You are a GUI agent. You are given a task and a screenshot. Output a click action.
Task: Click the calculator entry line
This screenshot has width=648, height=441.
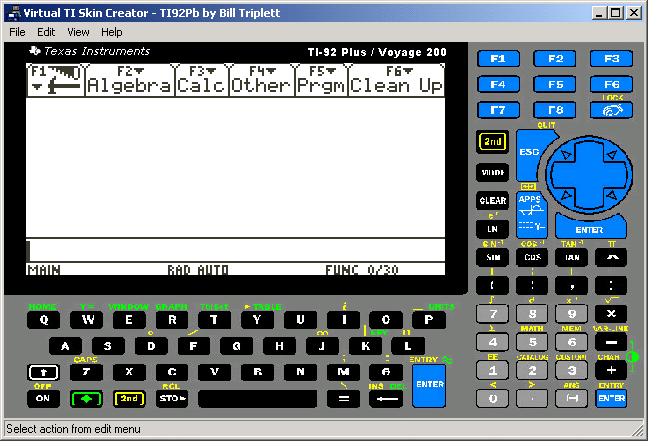236,250
